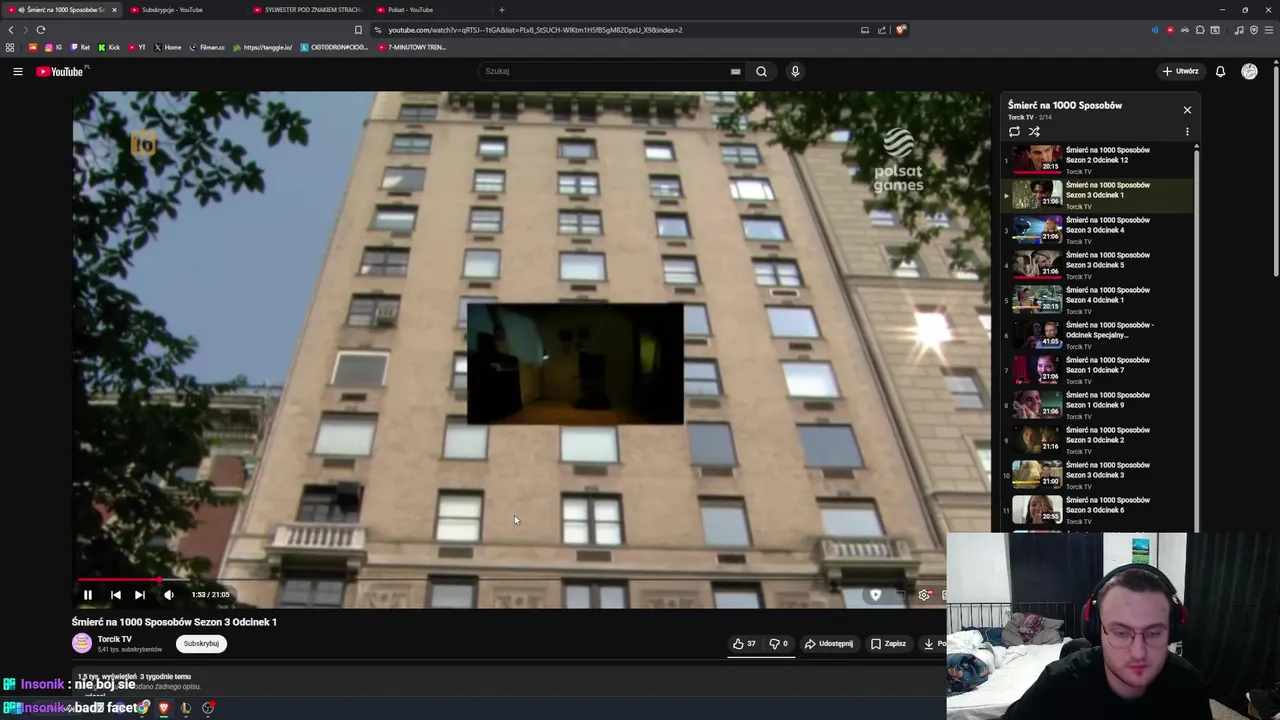Screen dimensions: 1280x720
Task: Click the bookmark page icon
Action: point(358,30)
